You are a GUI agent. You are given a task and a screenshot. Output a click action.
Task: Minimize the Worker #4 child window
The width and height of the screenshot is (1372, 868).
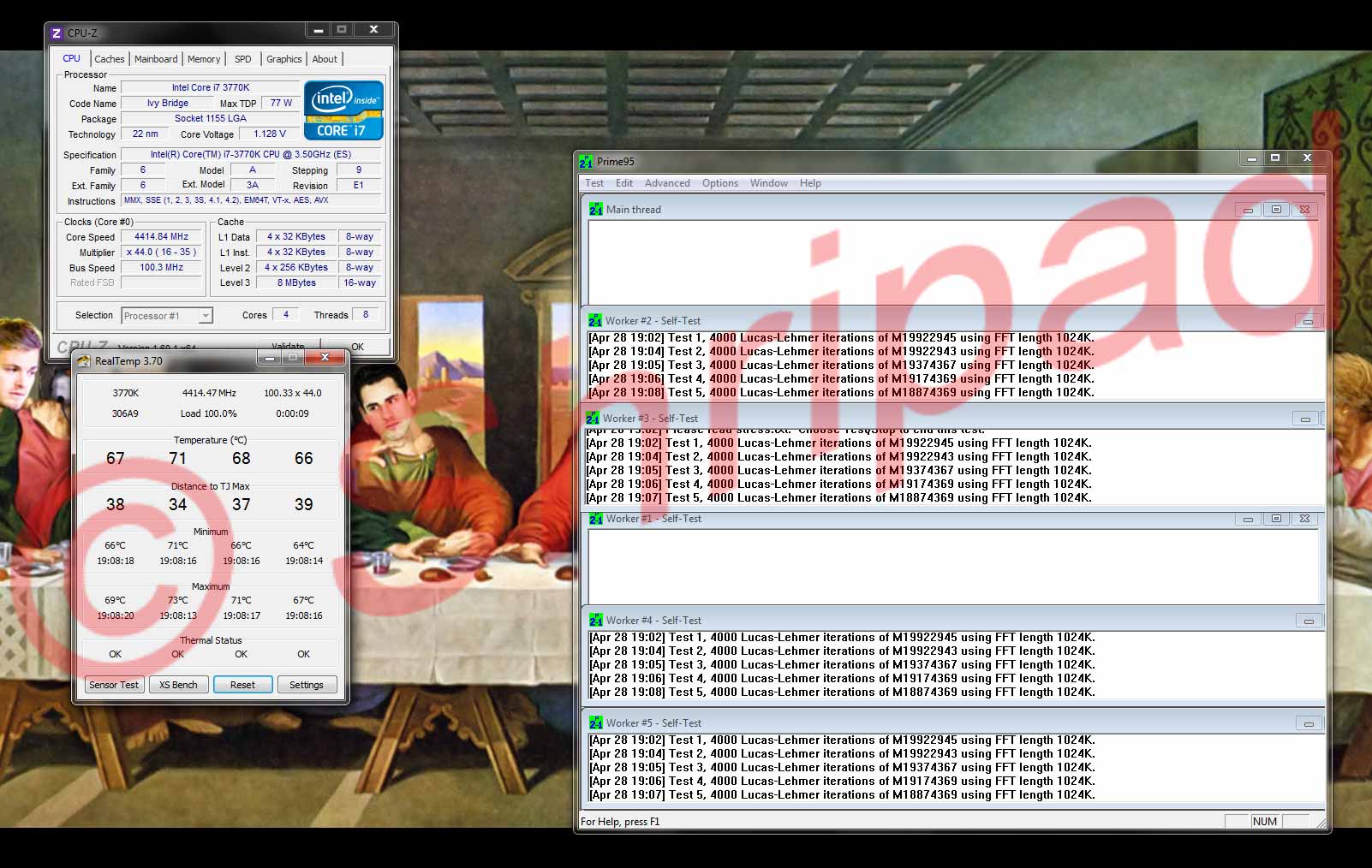[x=1309, y=621]
